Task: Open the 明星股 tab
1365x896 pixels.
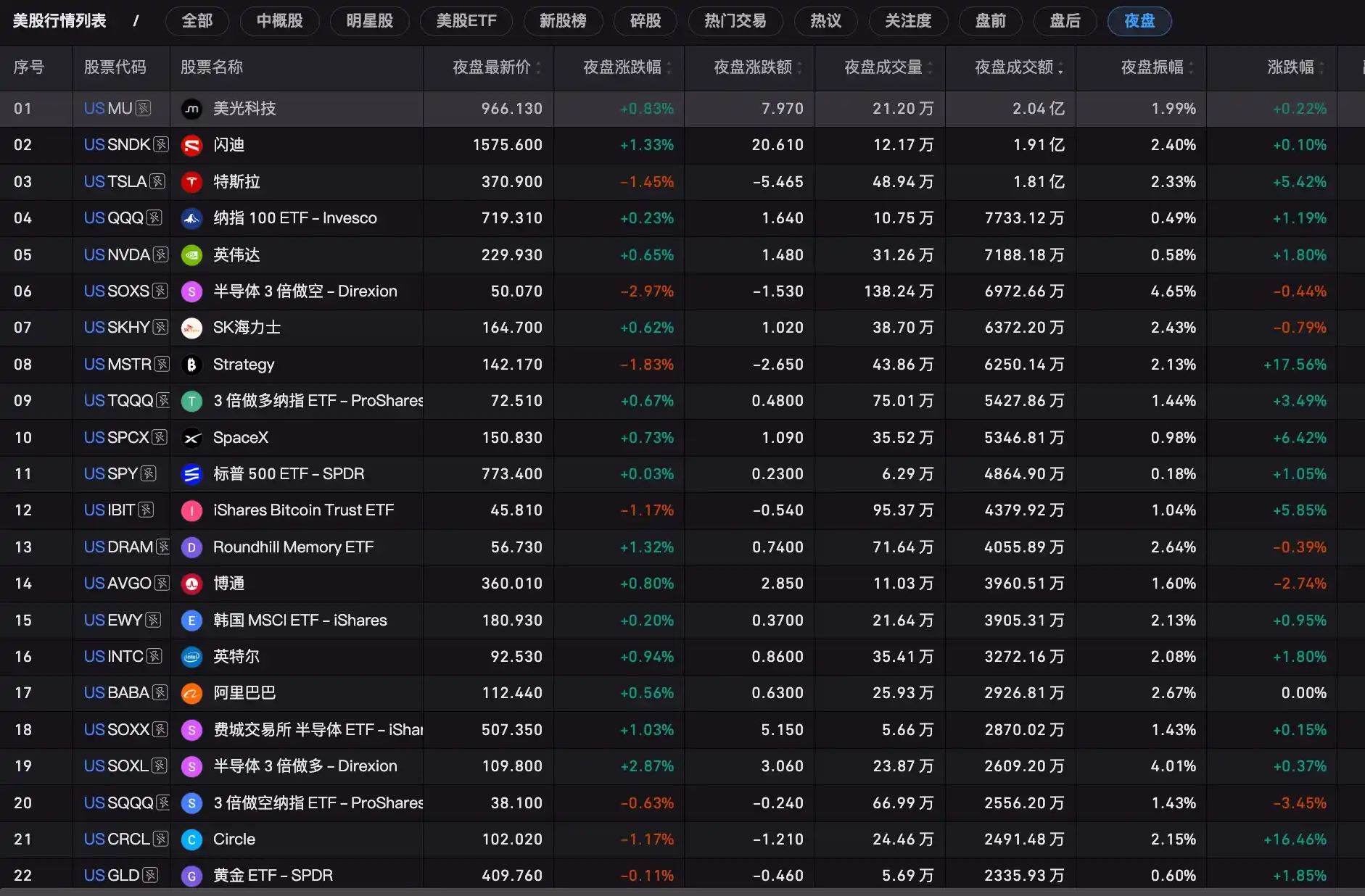Action: click(x=370, y=21)
